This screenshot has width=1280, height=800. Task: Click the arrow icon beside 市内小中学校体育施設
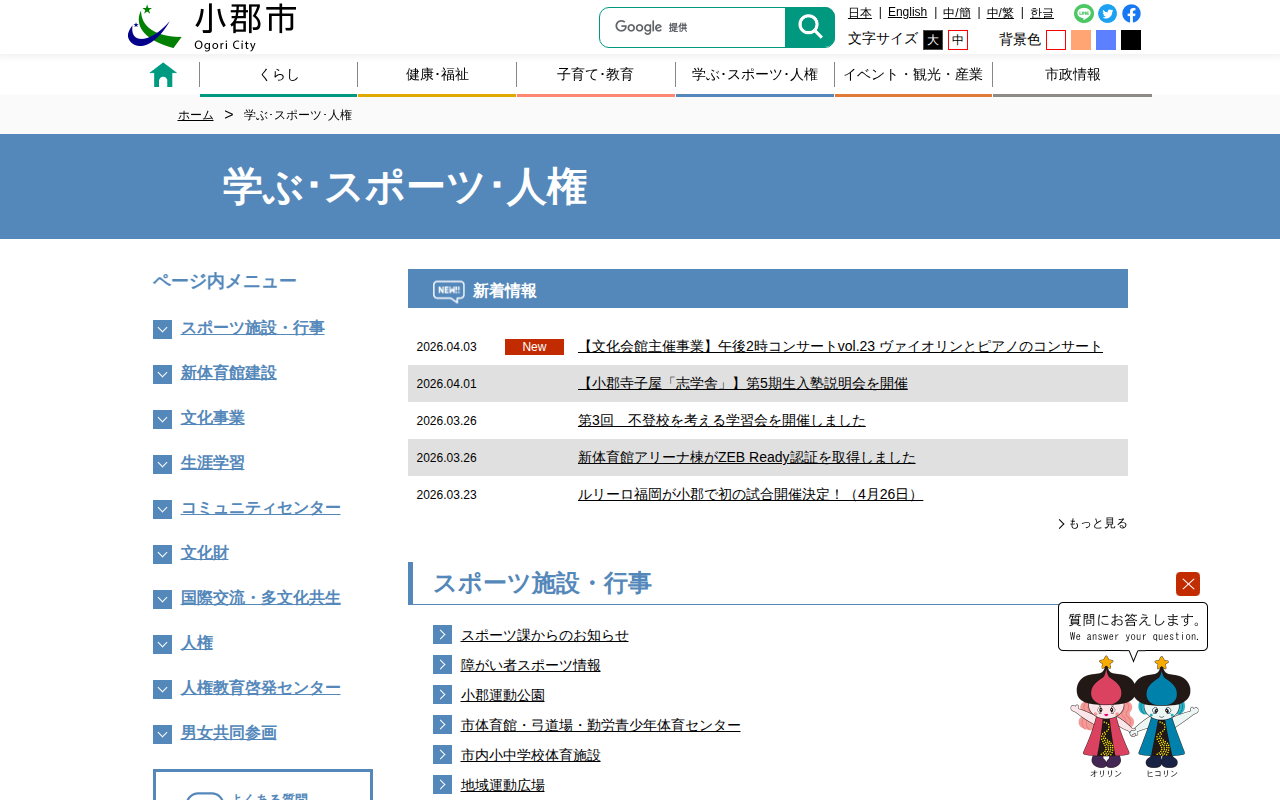[x=443, y=755]
